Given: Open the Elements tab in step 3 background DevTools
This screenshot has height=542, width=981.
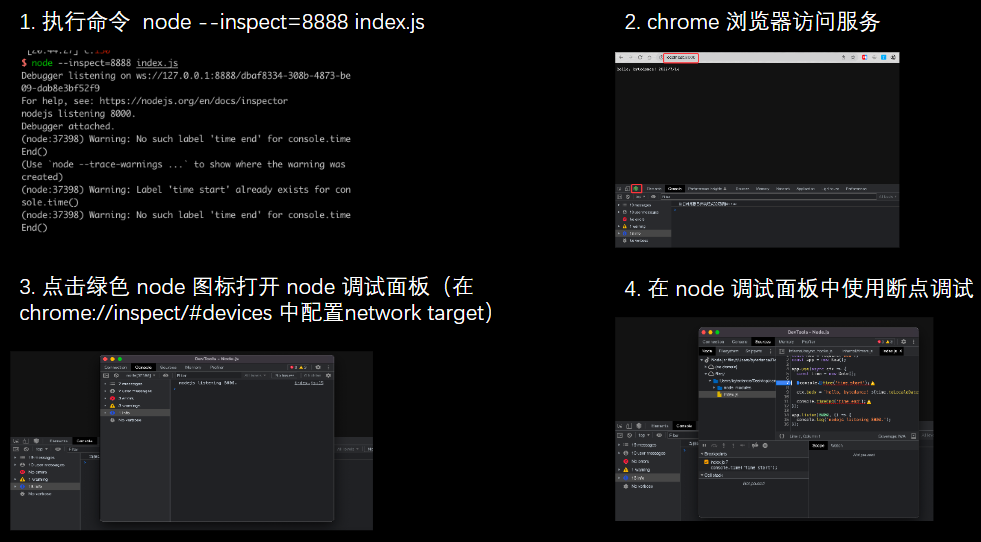Looking at the screenshot, I should [58, 441].
